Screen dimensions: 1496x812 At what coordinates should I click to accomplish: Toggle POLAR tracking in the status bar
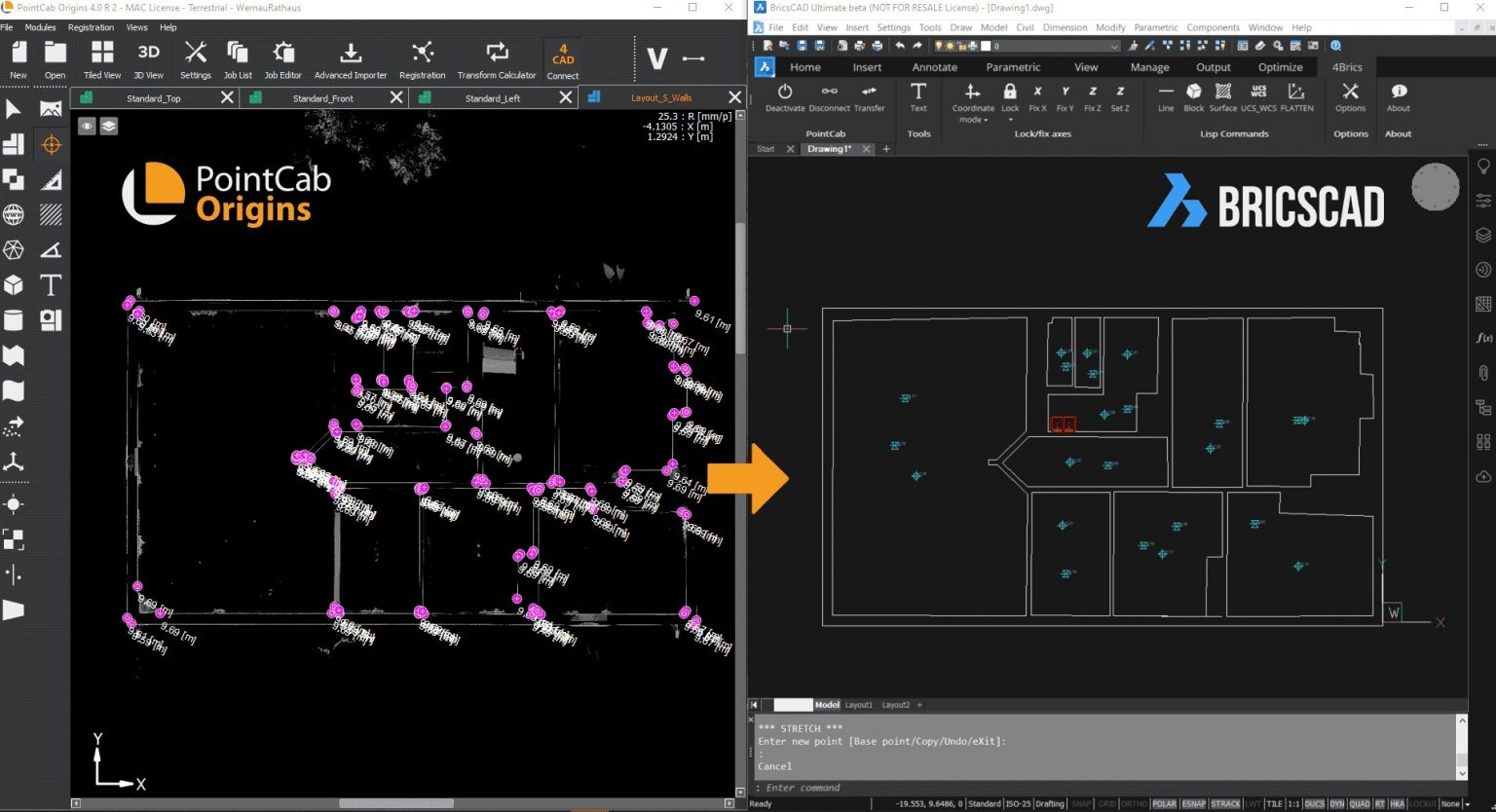click(x=1165, y=803)
